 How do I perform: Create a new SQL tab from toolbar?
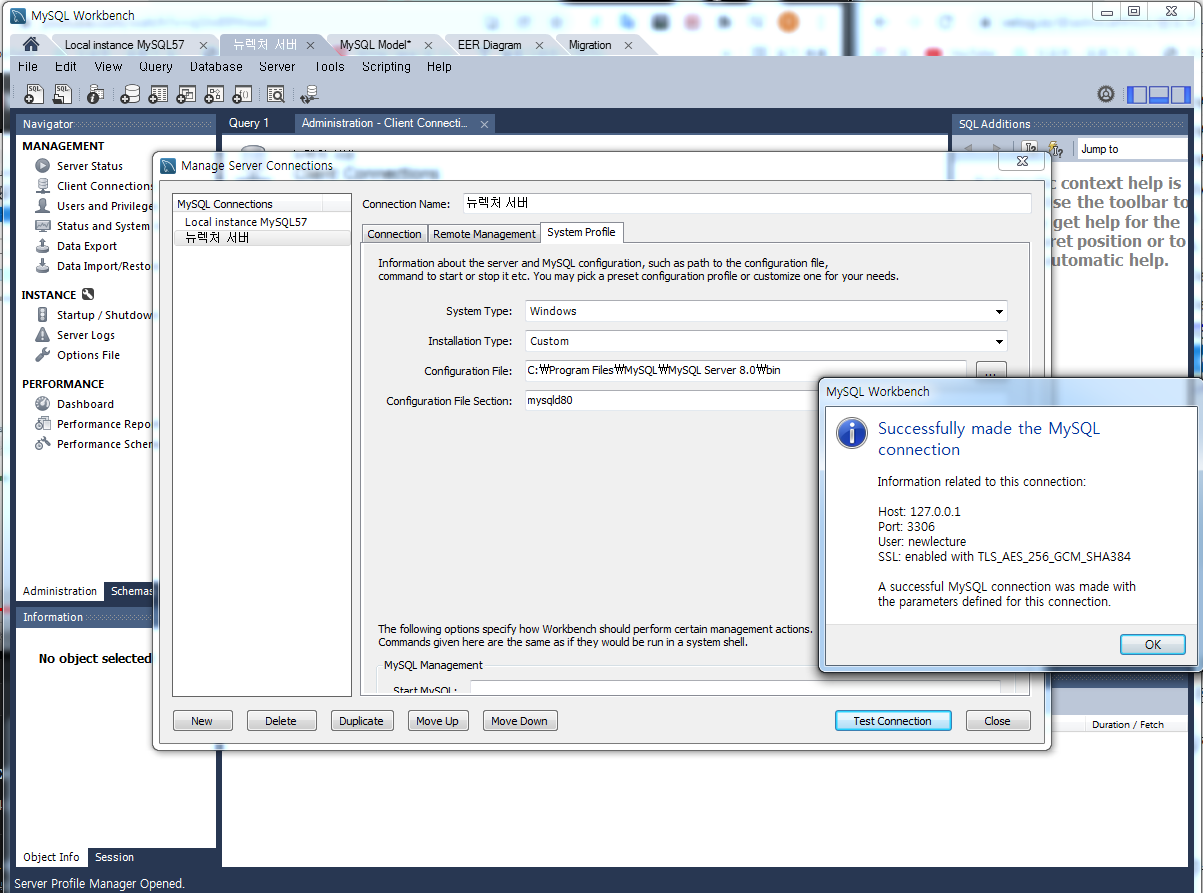(34, 94)
